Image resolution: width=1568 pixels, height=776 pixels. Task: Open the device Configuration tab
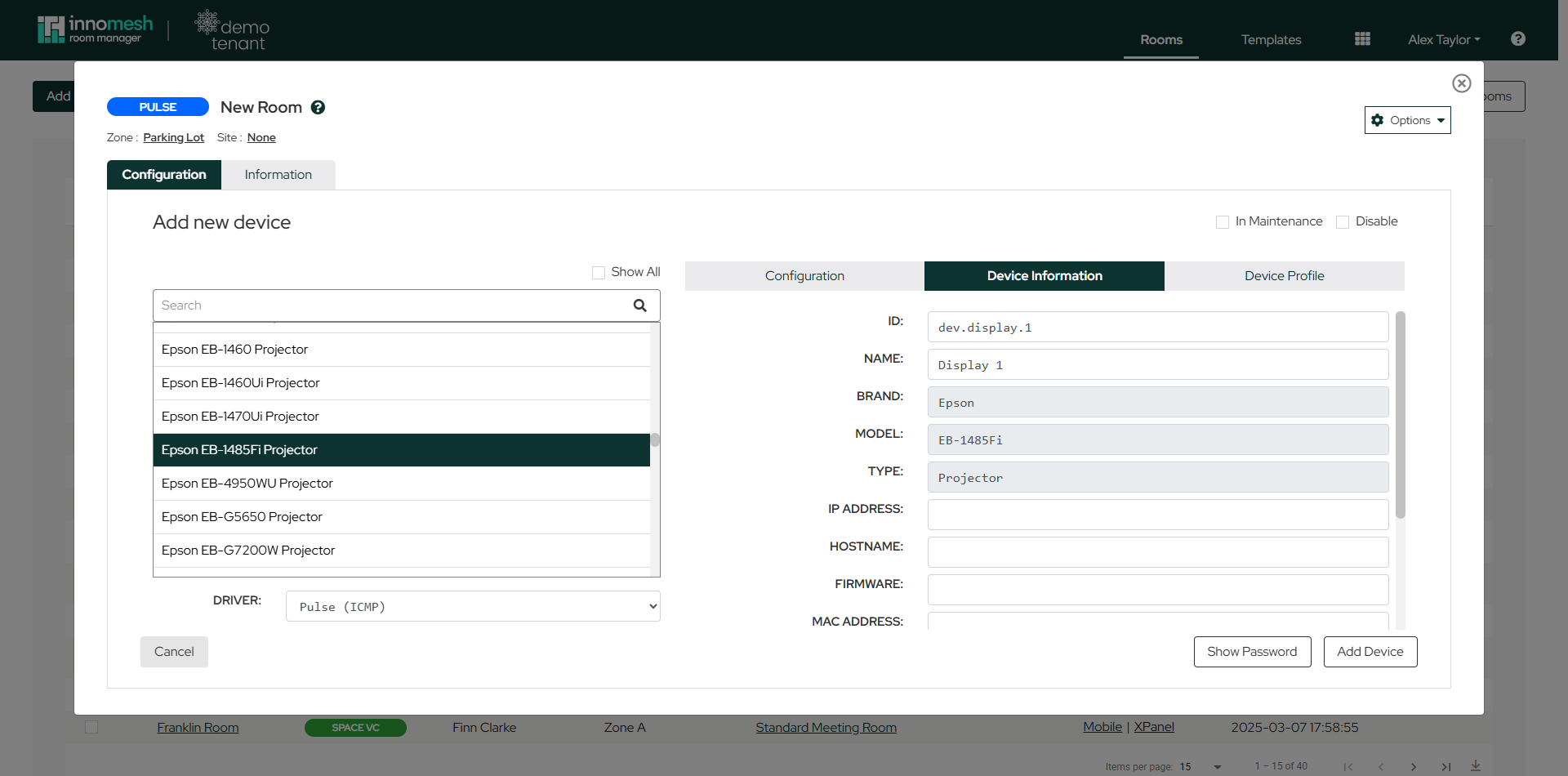[x=804, y=276]
